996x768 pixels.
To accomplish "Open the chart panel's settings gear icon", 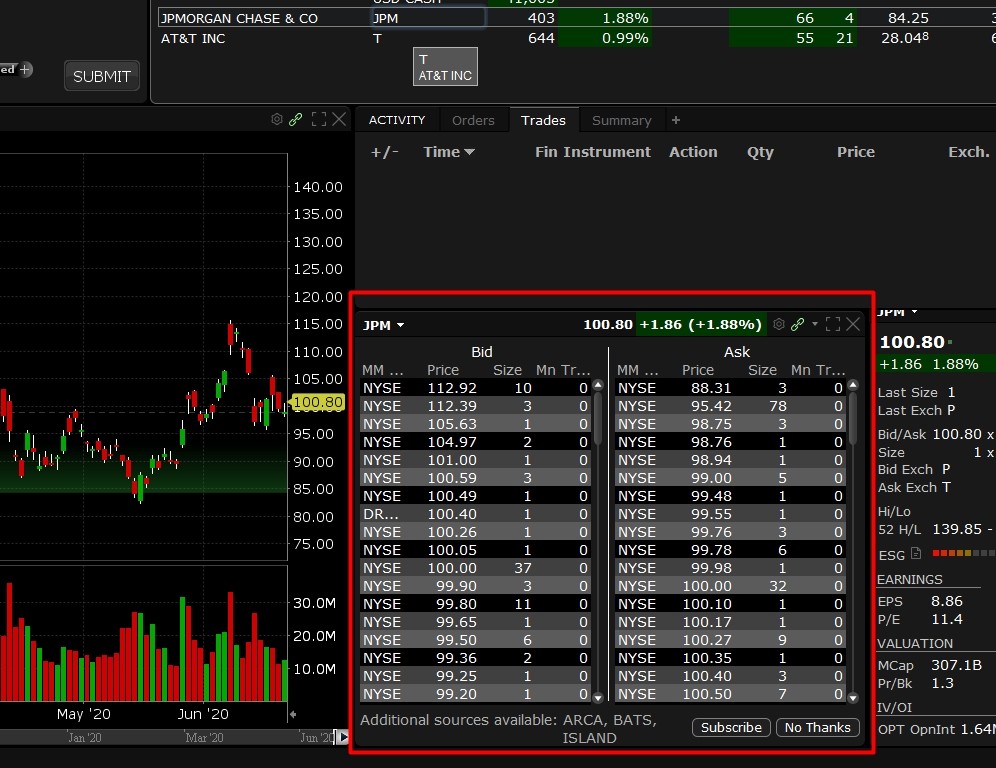I will coord(277,119).
